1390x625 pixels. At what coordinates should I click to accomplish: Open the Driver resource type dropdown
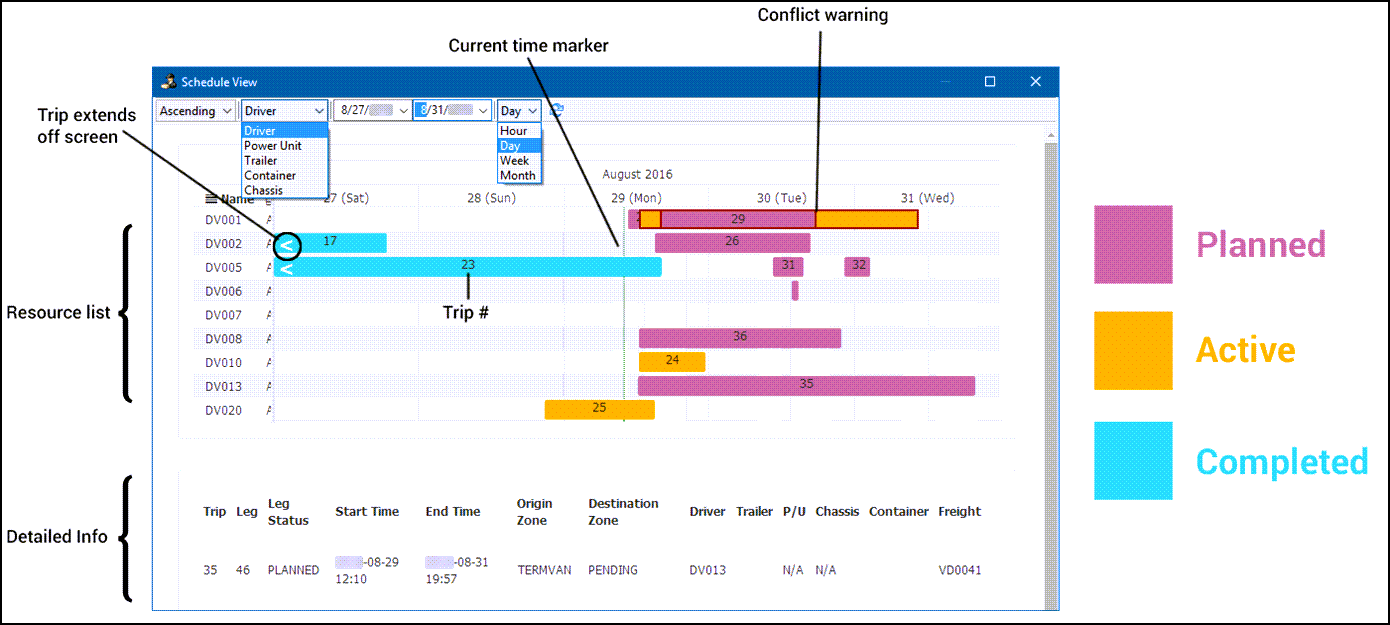pyautogui.click(x=285, y=111)
